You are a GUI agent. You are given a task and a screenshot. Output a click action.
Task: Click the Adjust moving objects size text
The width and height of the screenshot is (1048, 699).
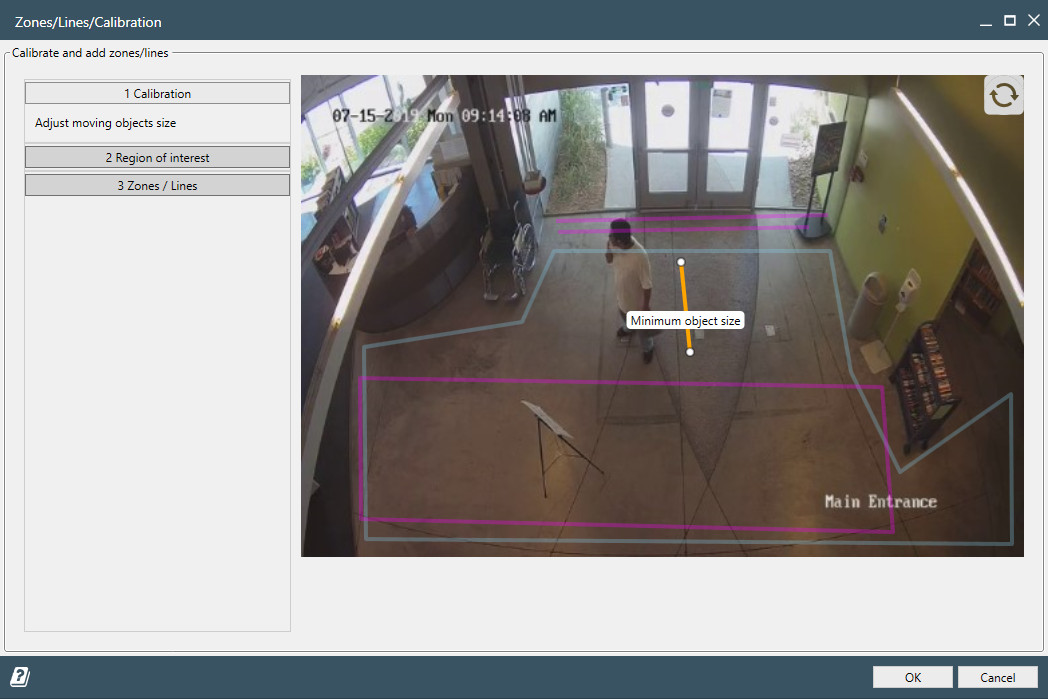point(105,123)
